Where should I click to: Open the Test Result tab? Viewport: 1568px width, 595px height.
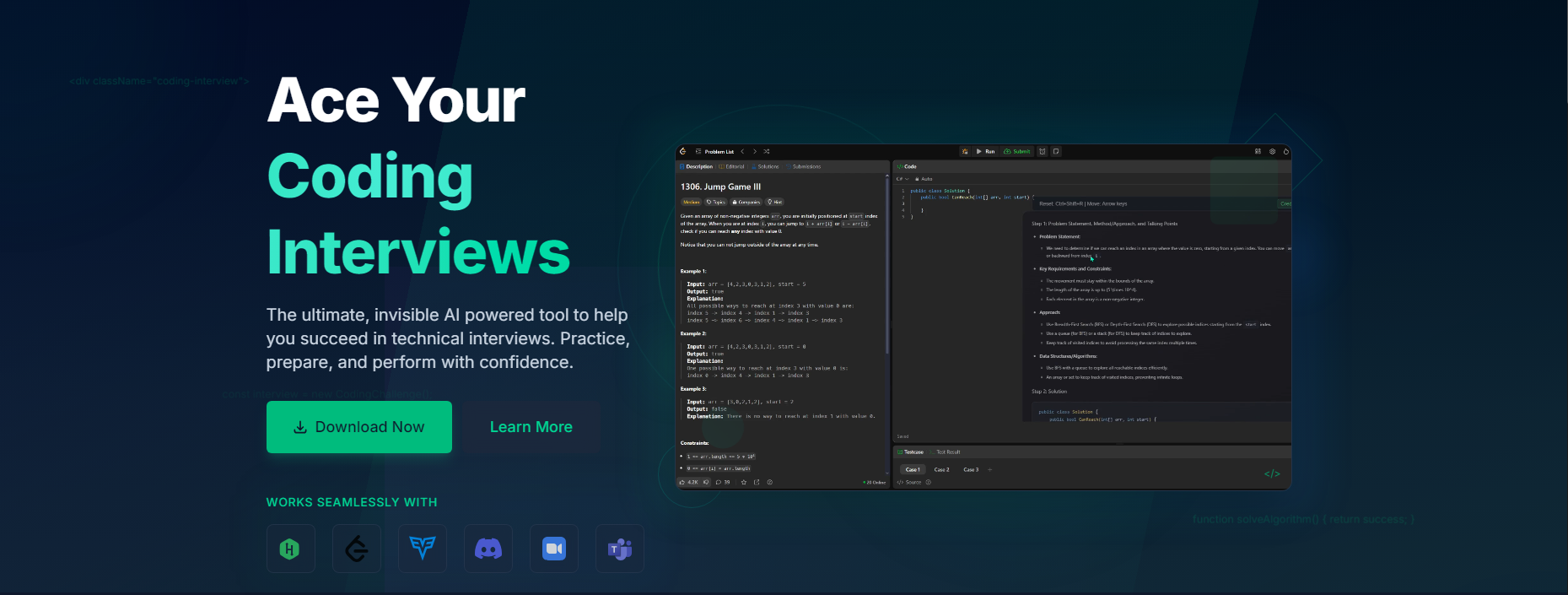pyautogui.click(x=948, y=452)
